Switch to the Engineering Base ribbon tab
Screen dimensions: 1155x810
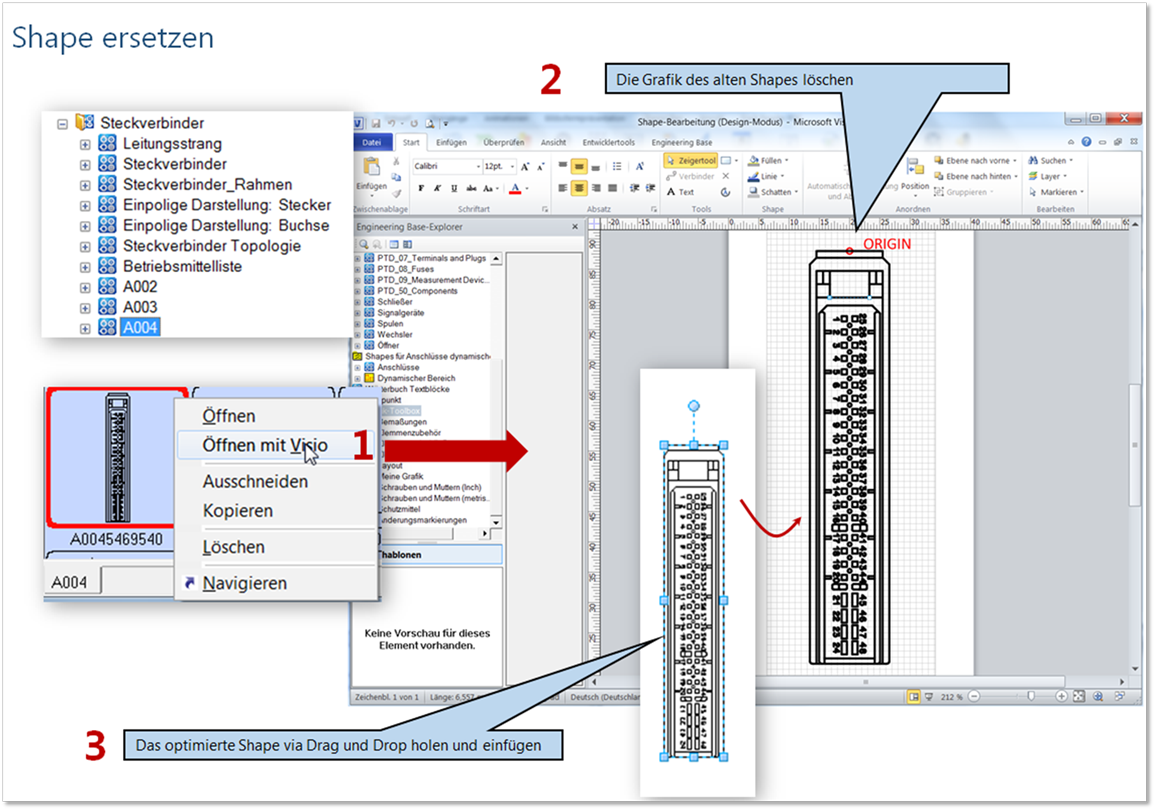pos(681,143)
